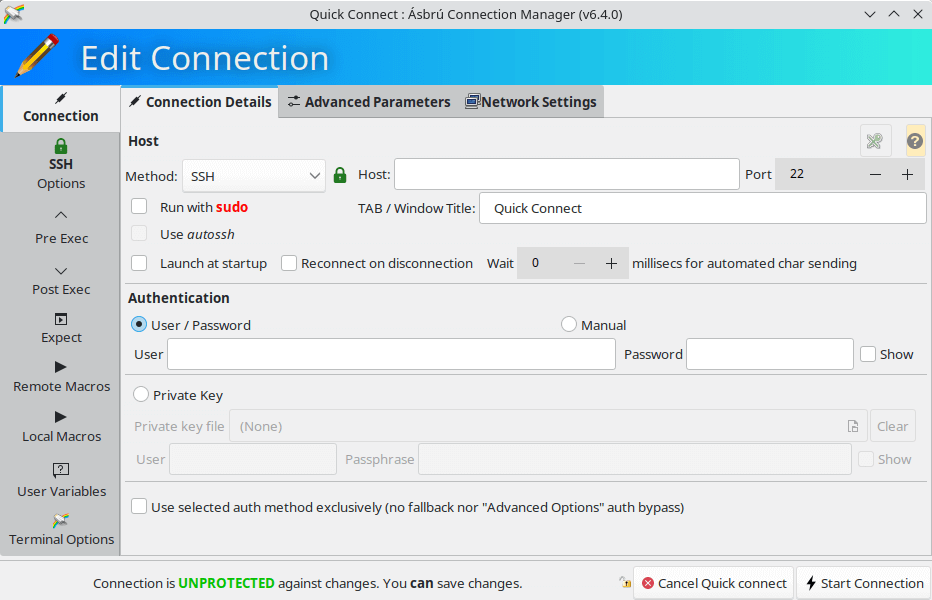Click the Private key file chooser
The width and height of the screenshot is (932, 600).
point(548,426)
